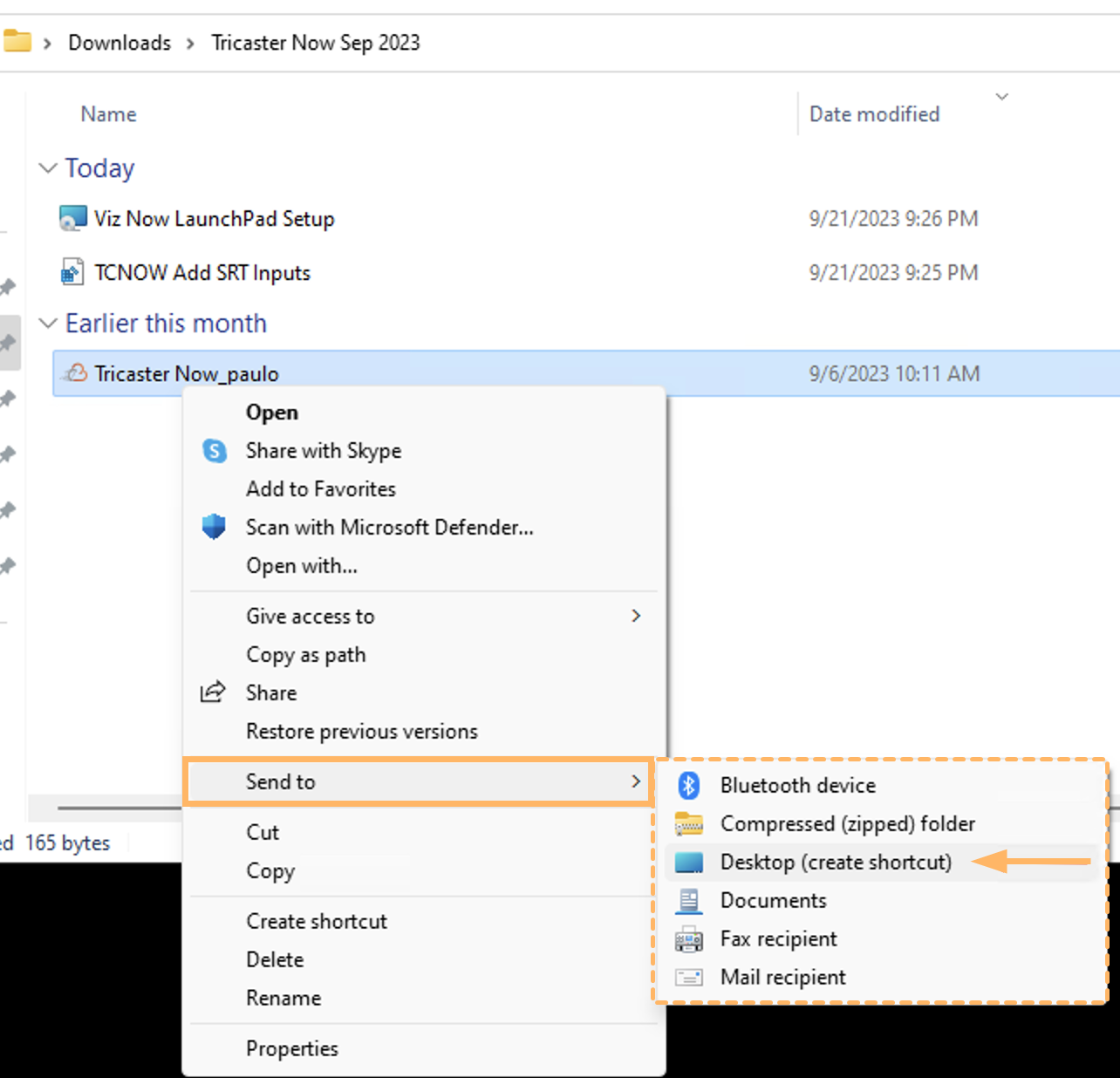Click the Skype icon in the context menu
This screenshot has height=1078, width=1120.
[215, 451]
